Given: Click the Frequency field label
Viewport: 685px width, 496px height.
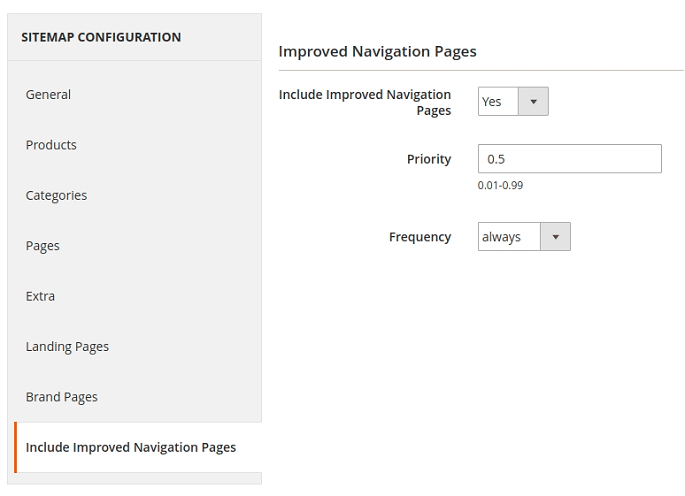Looking at the screenshot, I should [x=420, y=237].
